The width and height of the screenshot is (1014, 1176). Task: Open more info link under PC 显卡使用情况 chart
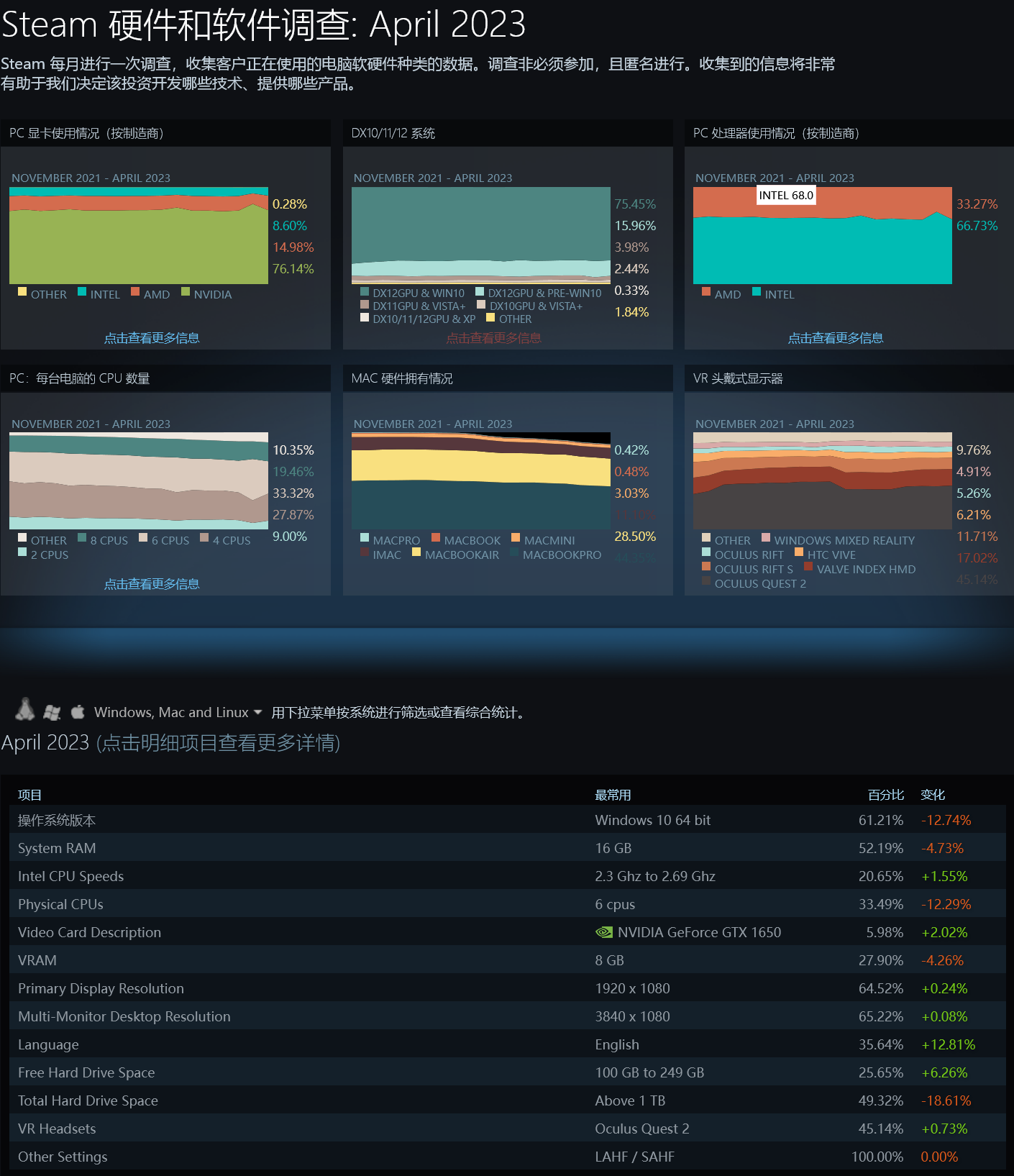[x=152, y=338]
